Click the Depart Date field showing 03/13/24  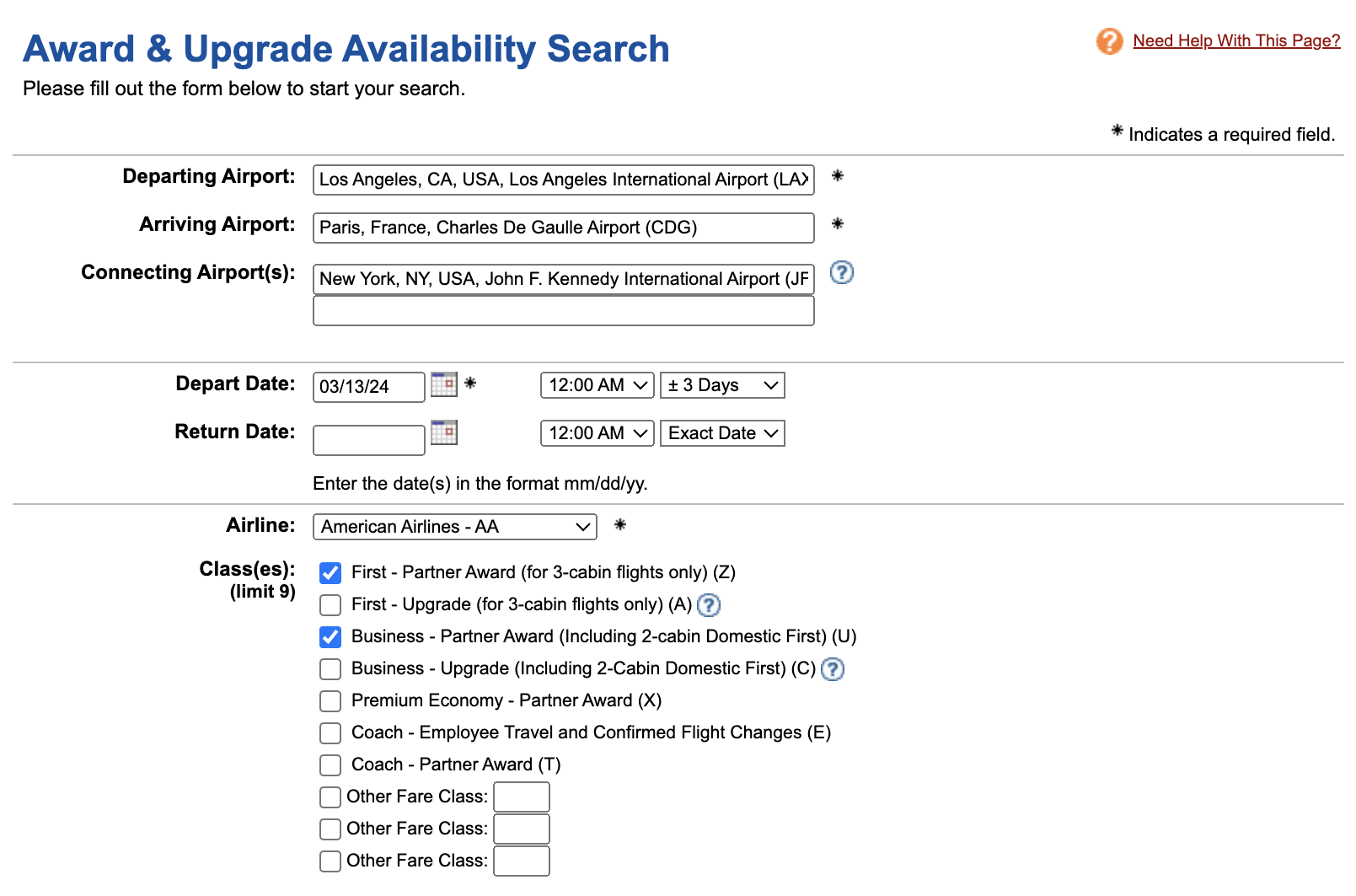point(369,387)
